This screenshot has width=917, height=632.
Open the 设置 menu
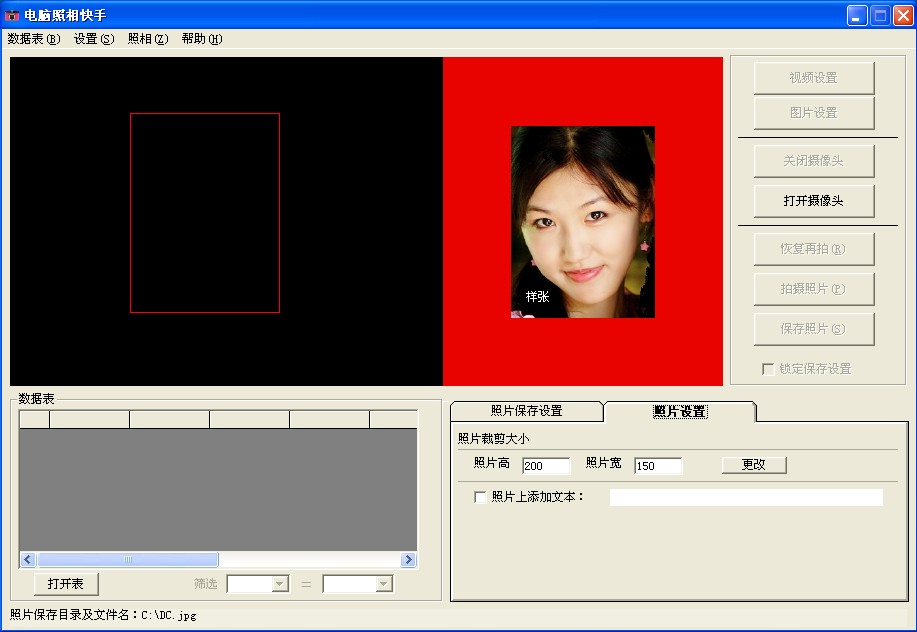[94, 39]
